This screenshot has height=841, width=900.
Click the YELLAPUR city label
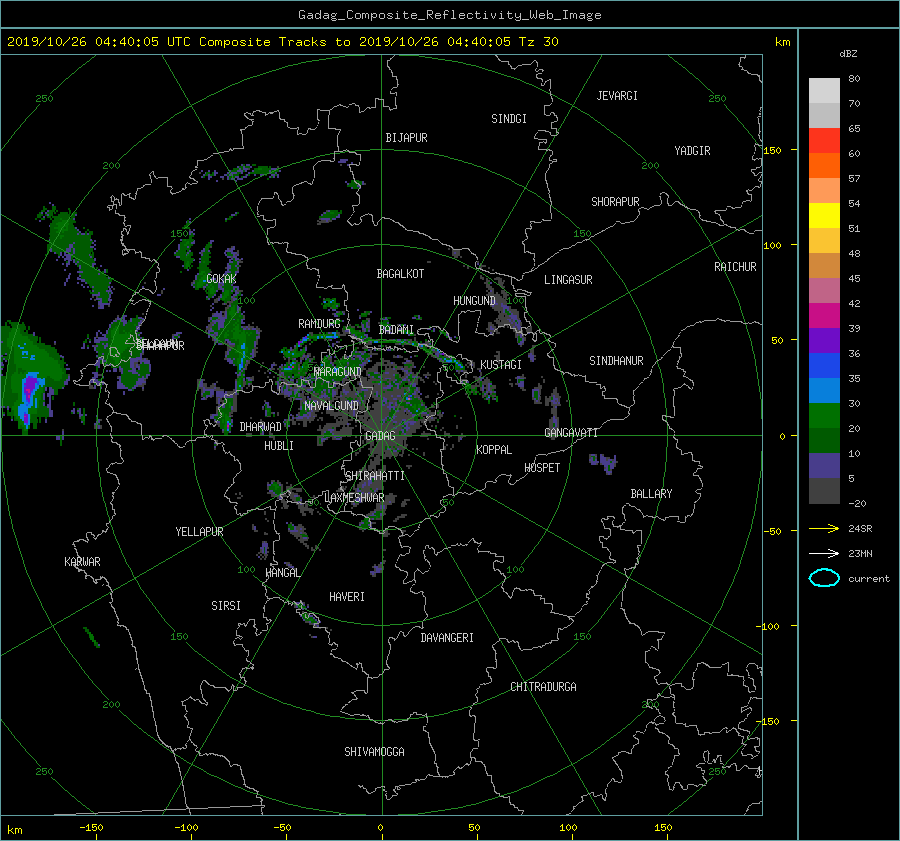point(199,532)
